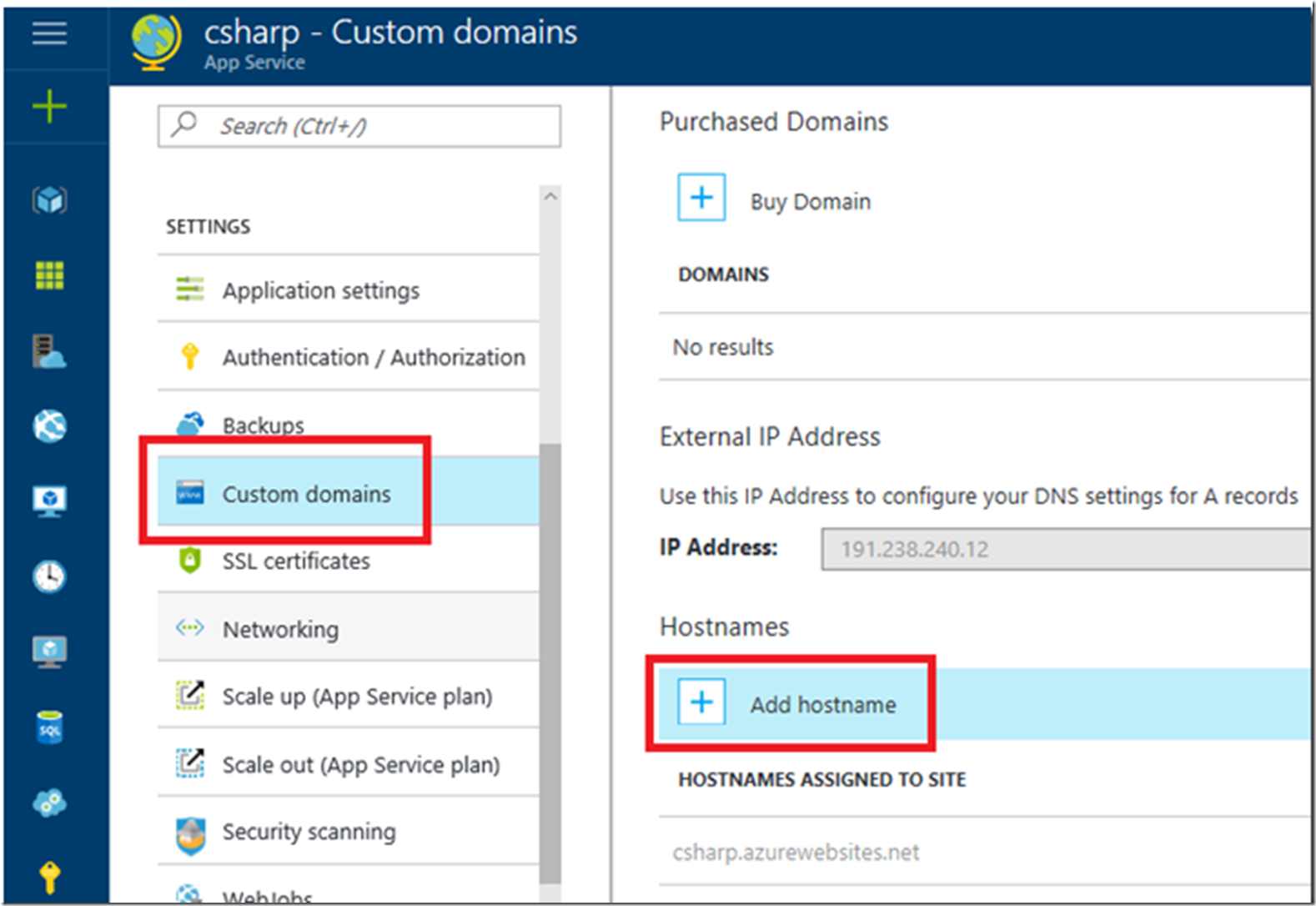Click the Purchased Domains heading

(773, 122)
